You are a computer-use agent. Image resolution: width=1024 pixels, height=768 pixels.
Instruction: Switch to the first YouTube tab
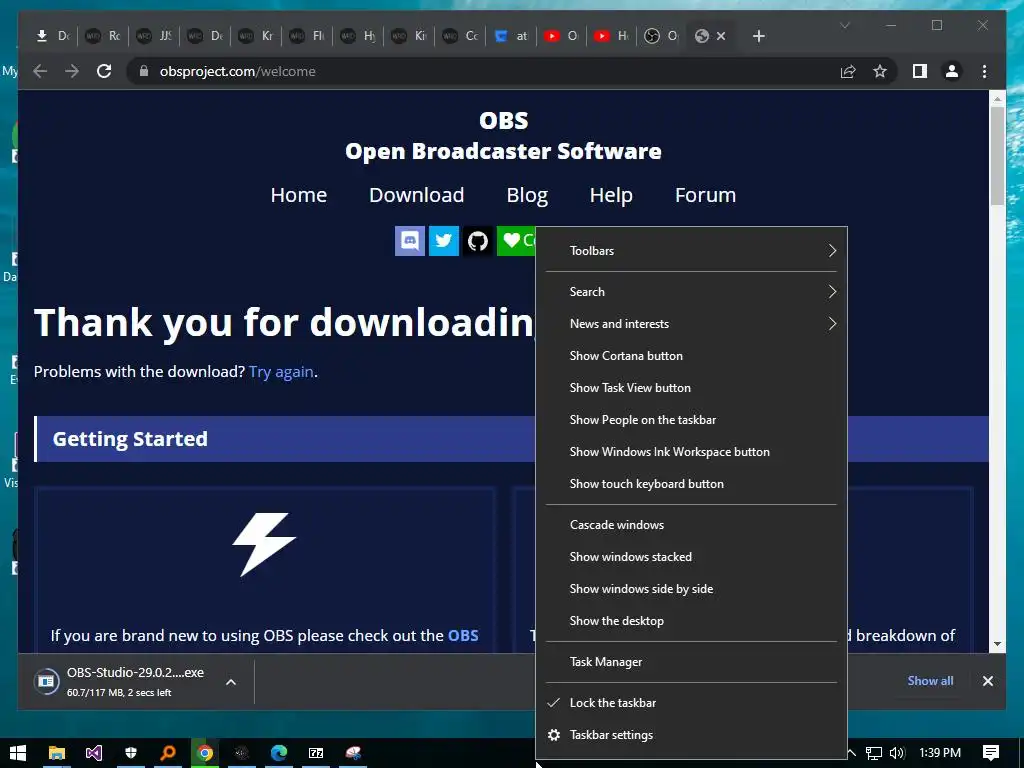click(561, 36)
